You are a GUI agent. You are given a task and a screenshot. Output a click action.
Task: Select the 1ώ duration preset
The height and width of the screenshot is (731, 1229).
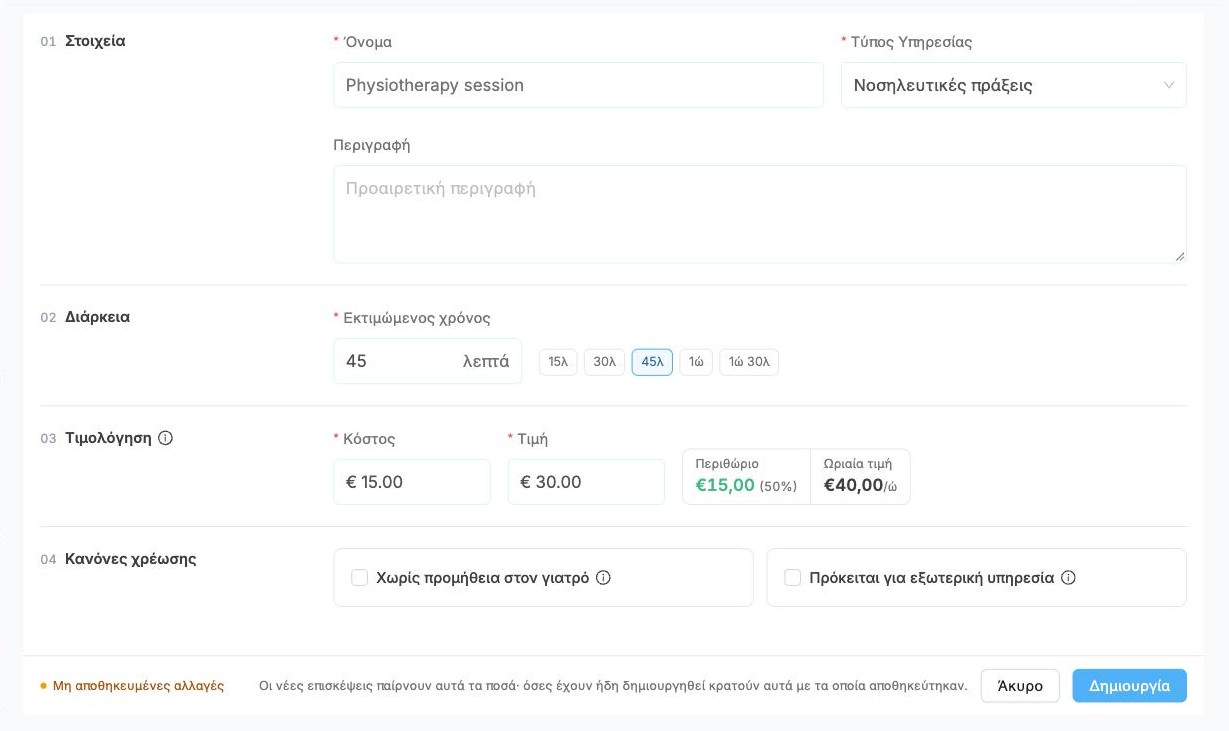pyautogui.click(x=696, y=362)
